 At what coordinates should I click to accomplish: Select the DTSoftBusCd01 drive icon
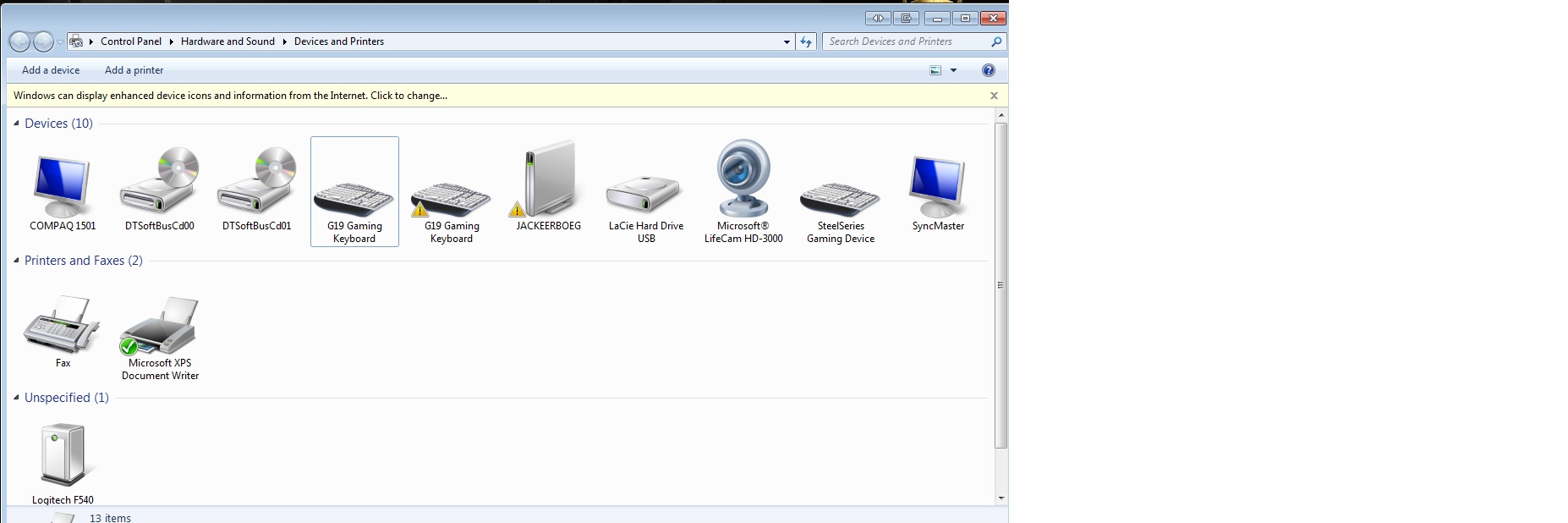point(257,181)
